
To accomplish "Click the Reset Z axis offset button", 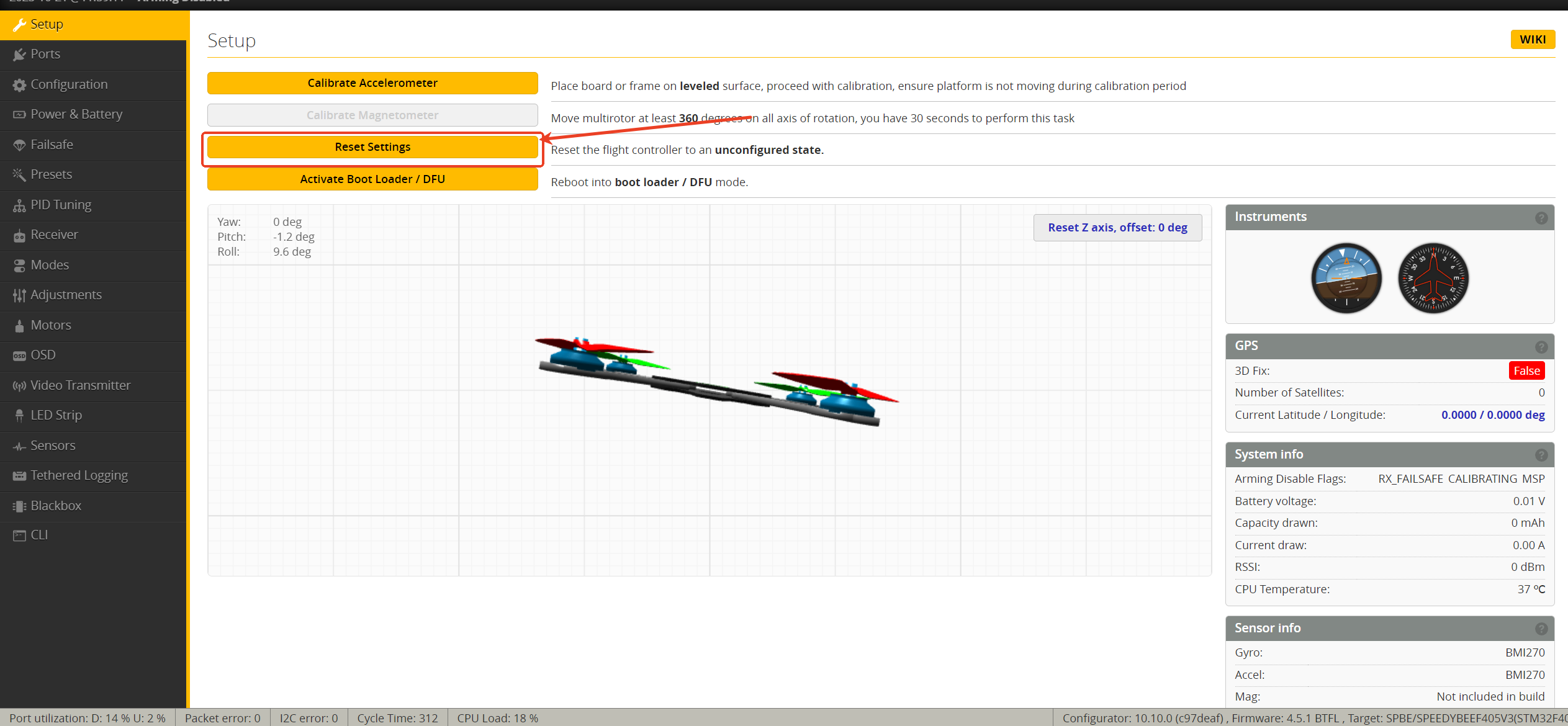I will [x=1117, y=228].
